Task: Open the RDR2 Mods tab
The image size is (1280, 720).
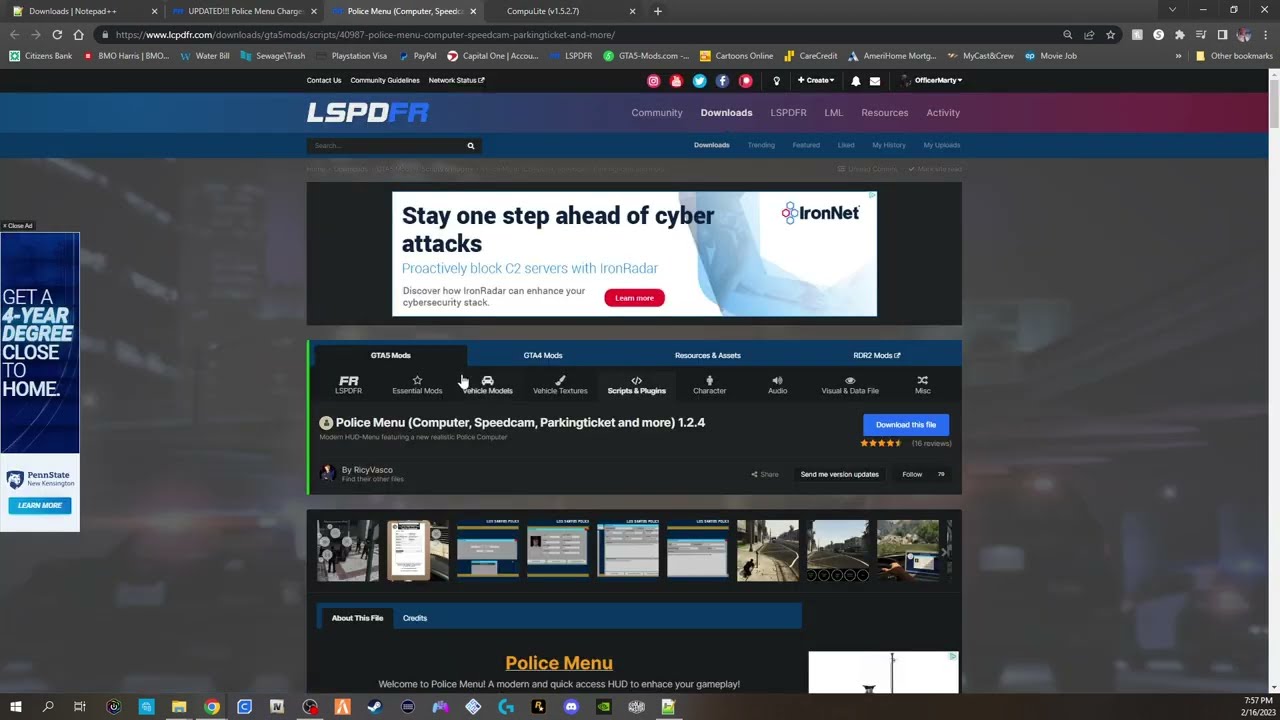Action: (x=877, y=355)
